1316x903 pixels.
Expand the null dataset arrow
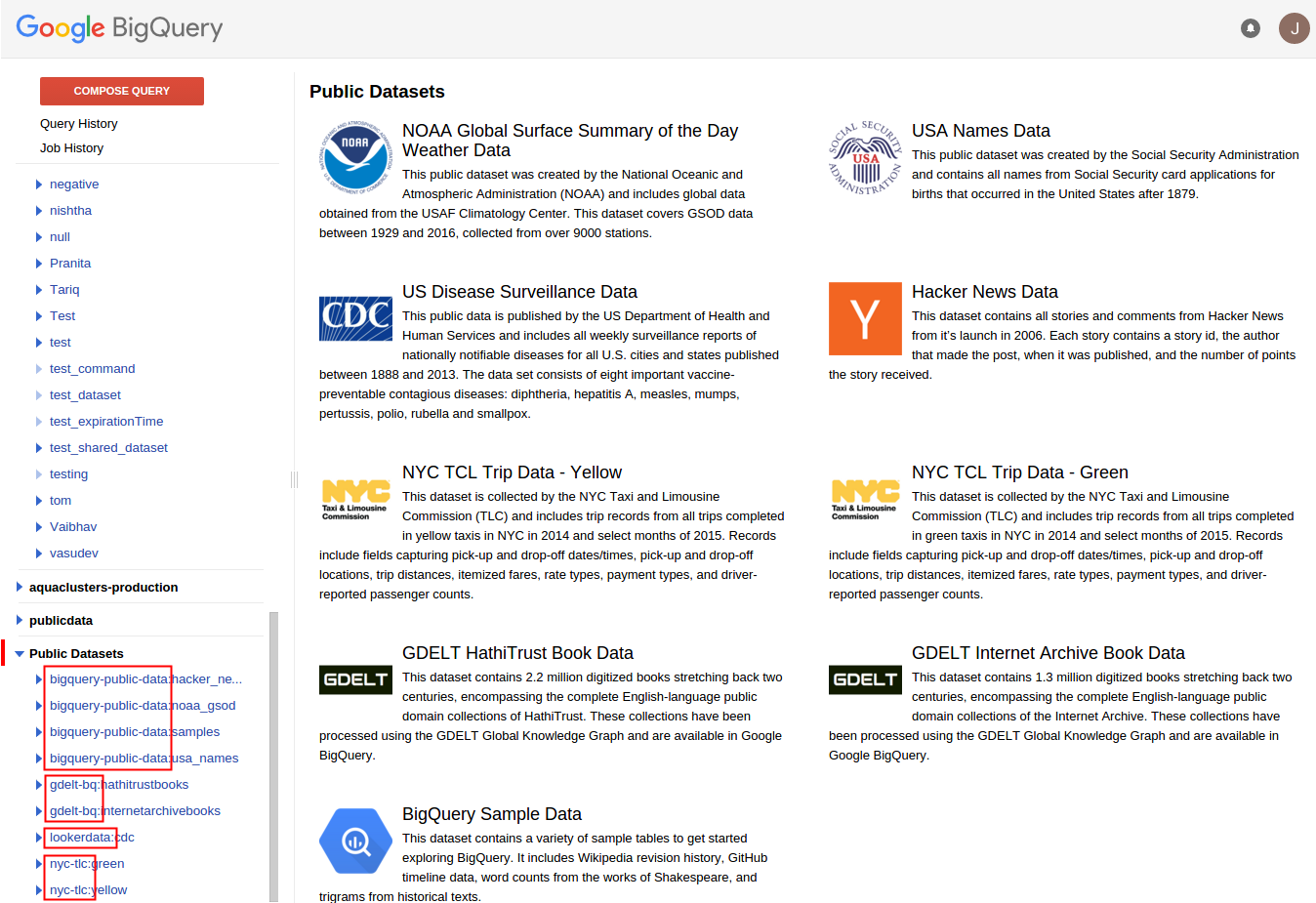[x=39, y=237]
